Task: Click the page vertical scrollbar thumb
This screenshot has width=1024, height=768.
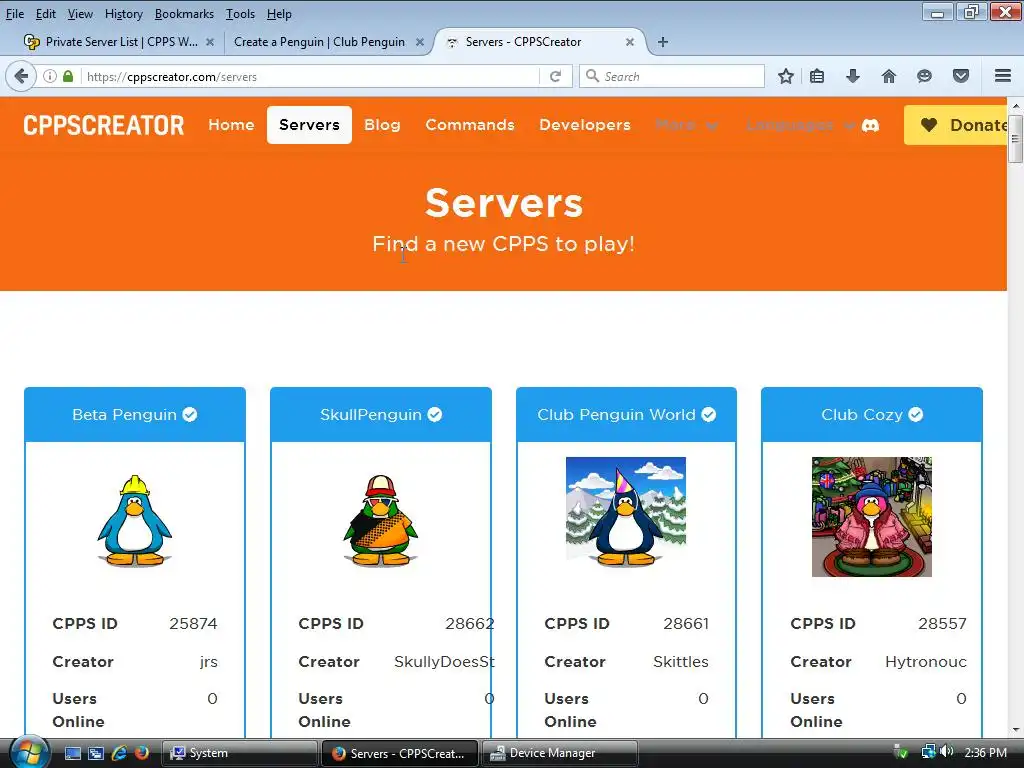Action: [x=1015, y=138]
